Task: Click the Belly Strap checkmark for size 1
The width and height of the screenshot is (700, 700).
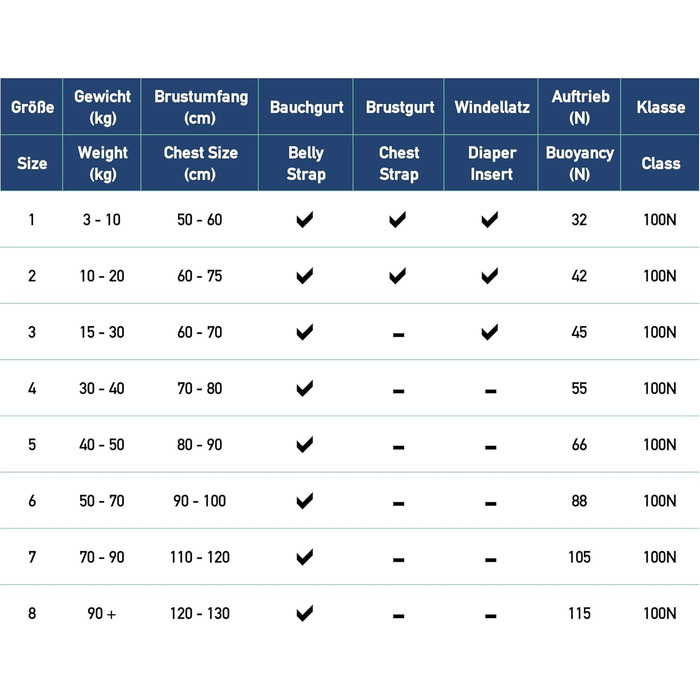Action: 305,220
